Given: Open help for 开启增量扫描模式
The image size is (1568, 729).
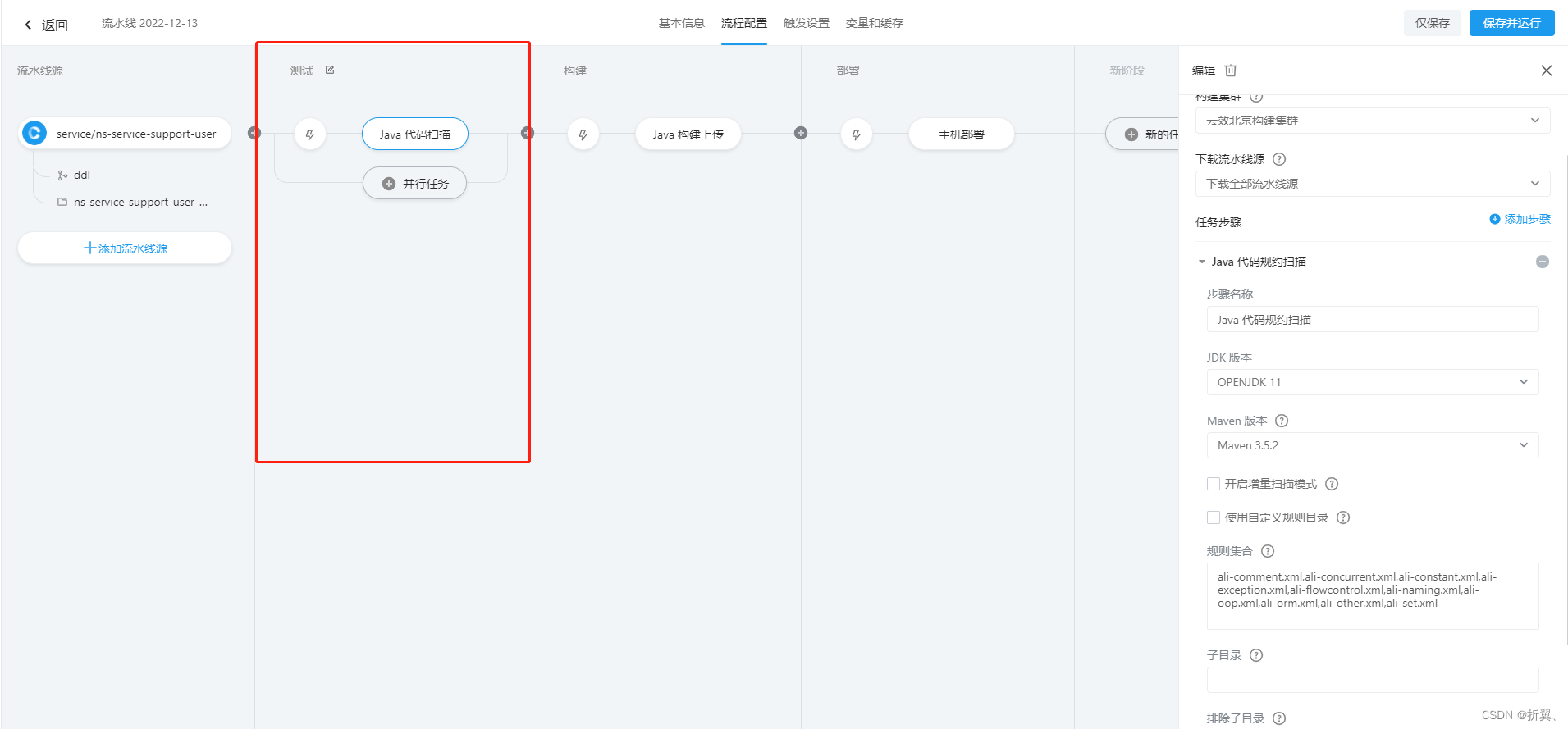Looking at the screenshot, I should pos(1332,484).
